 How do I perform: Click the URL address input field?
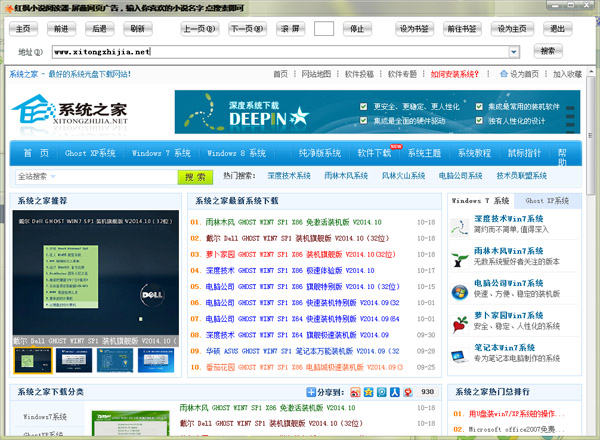(x=278, y=51)
